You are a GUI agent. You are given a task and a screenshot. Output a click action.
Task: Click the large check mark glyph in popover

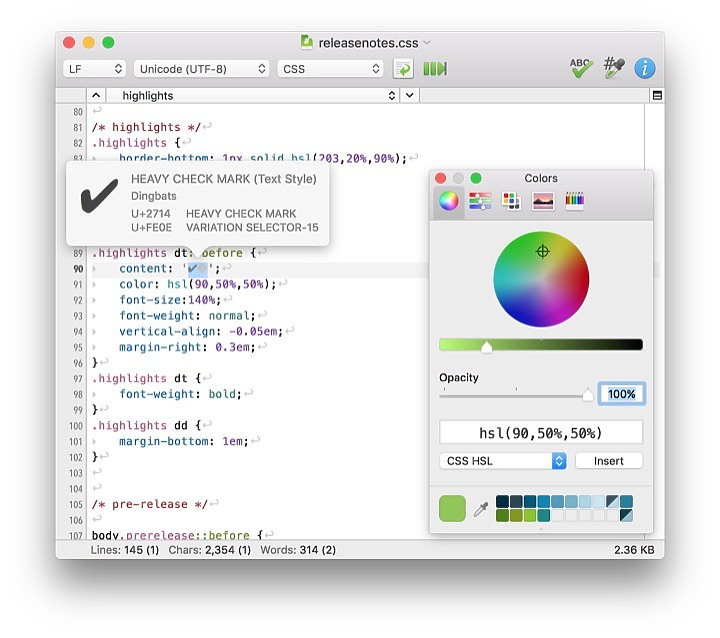[99, 196]
